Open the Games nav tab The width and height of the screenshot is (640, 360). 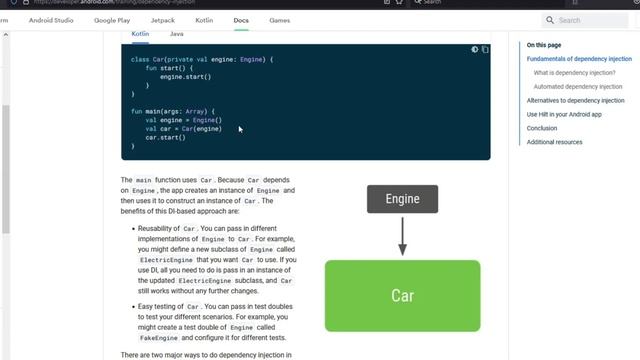280,20
